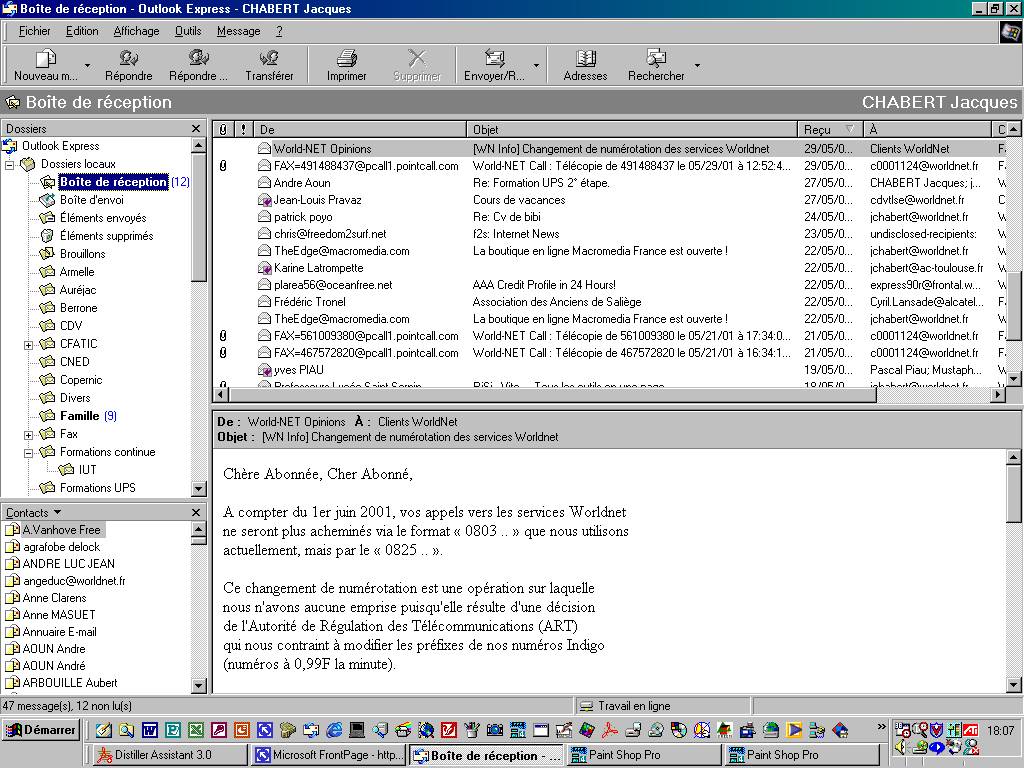
Task: Open Nouveau message dropdown arrow
Action: click(88, 65)
